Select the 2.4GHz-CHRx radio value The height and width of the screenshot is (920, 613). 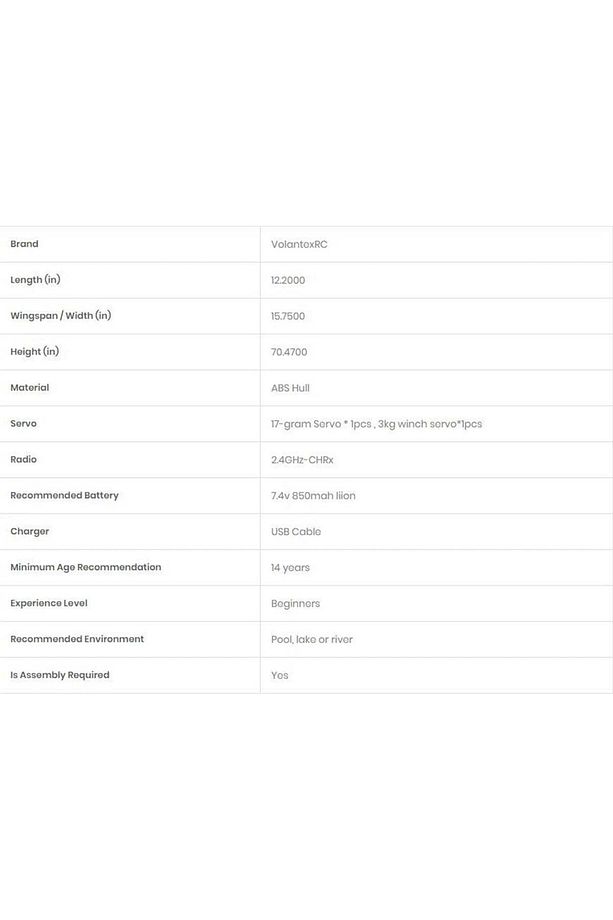(302, 460)
